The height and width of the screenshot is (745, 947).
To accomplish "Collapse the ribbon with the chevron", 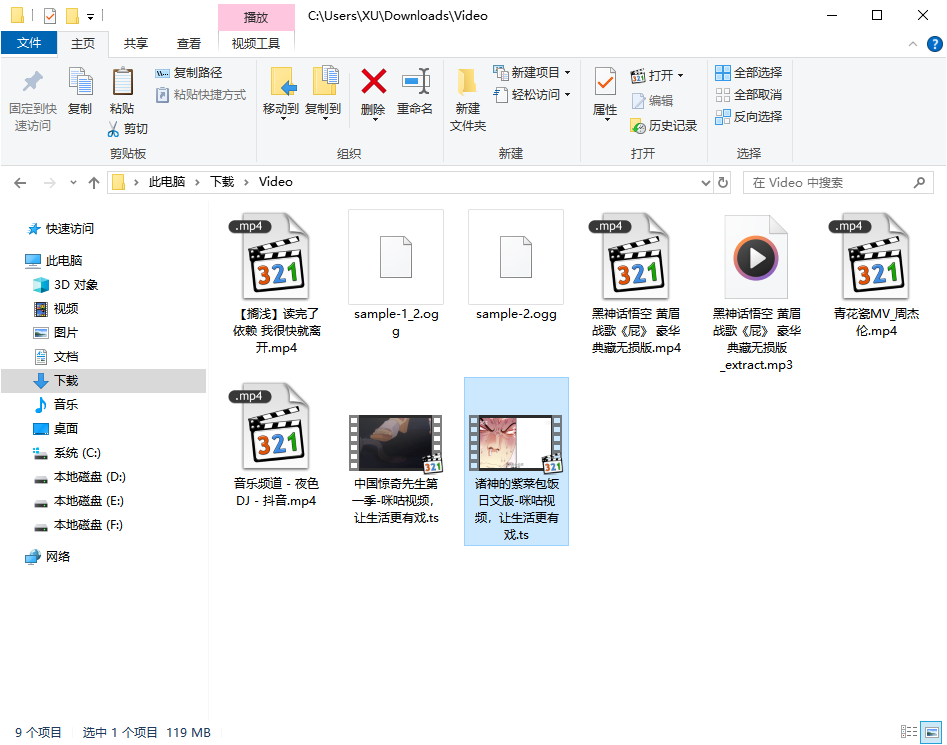I will [x=912, y=44].
